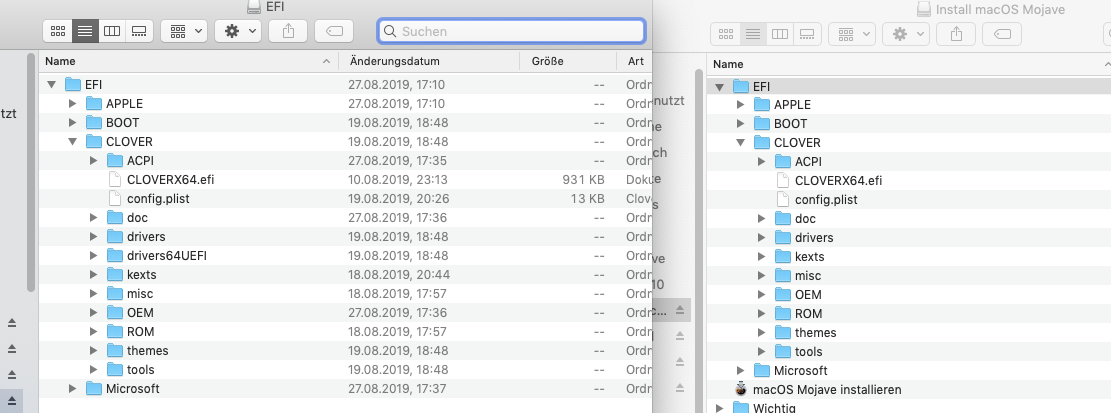Switch Mojave window to gallery view
1111x413 pixels.
pos(806,33)
